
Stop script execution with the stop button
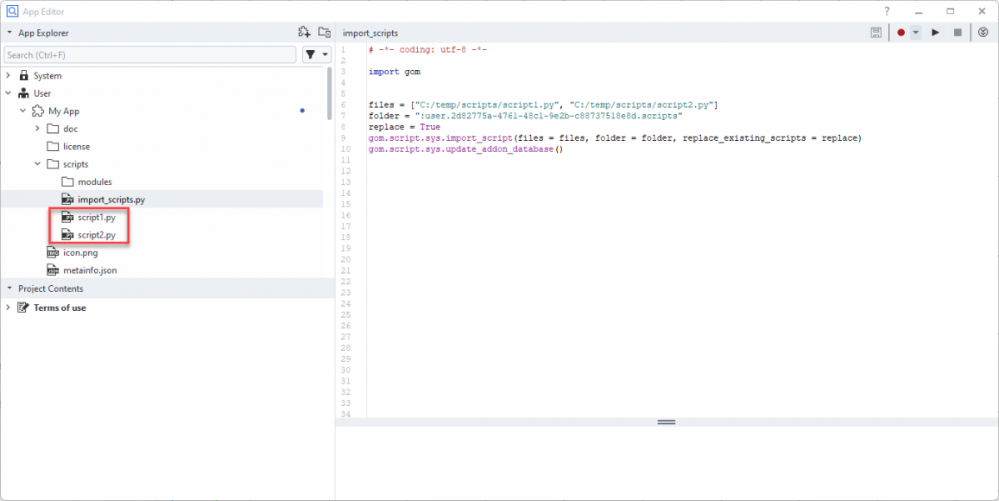957,33
